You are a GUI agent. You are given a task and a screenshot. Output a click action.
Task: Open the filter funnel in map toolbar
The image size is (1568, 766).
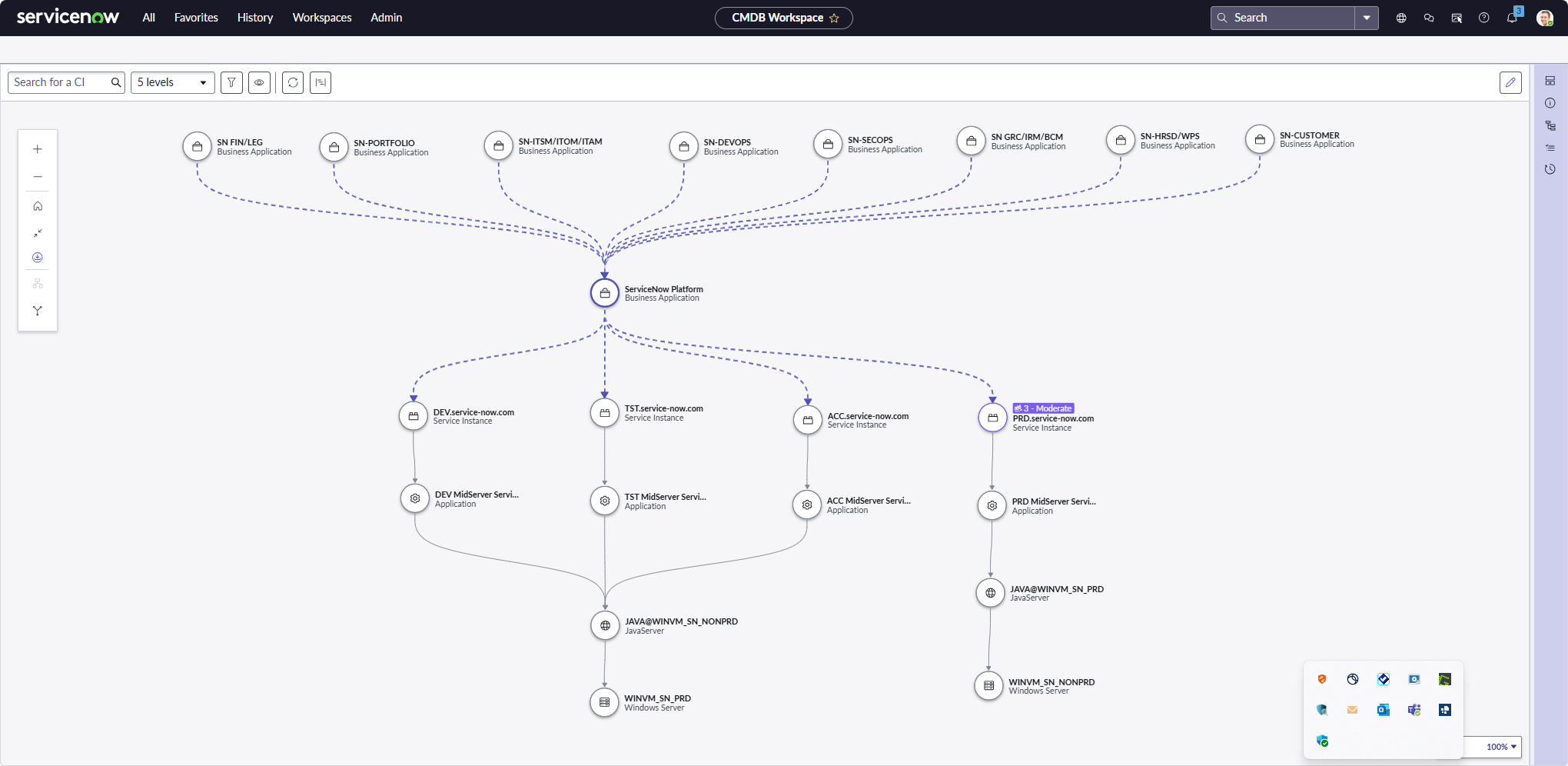(x=231, y=82)
